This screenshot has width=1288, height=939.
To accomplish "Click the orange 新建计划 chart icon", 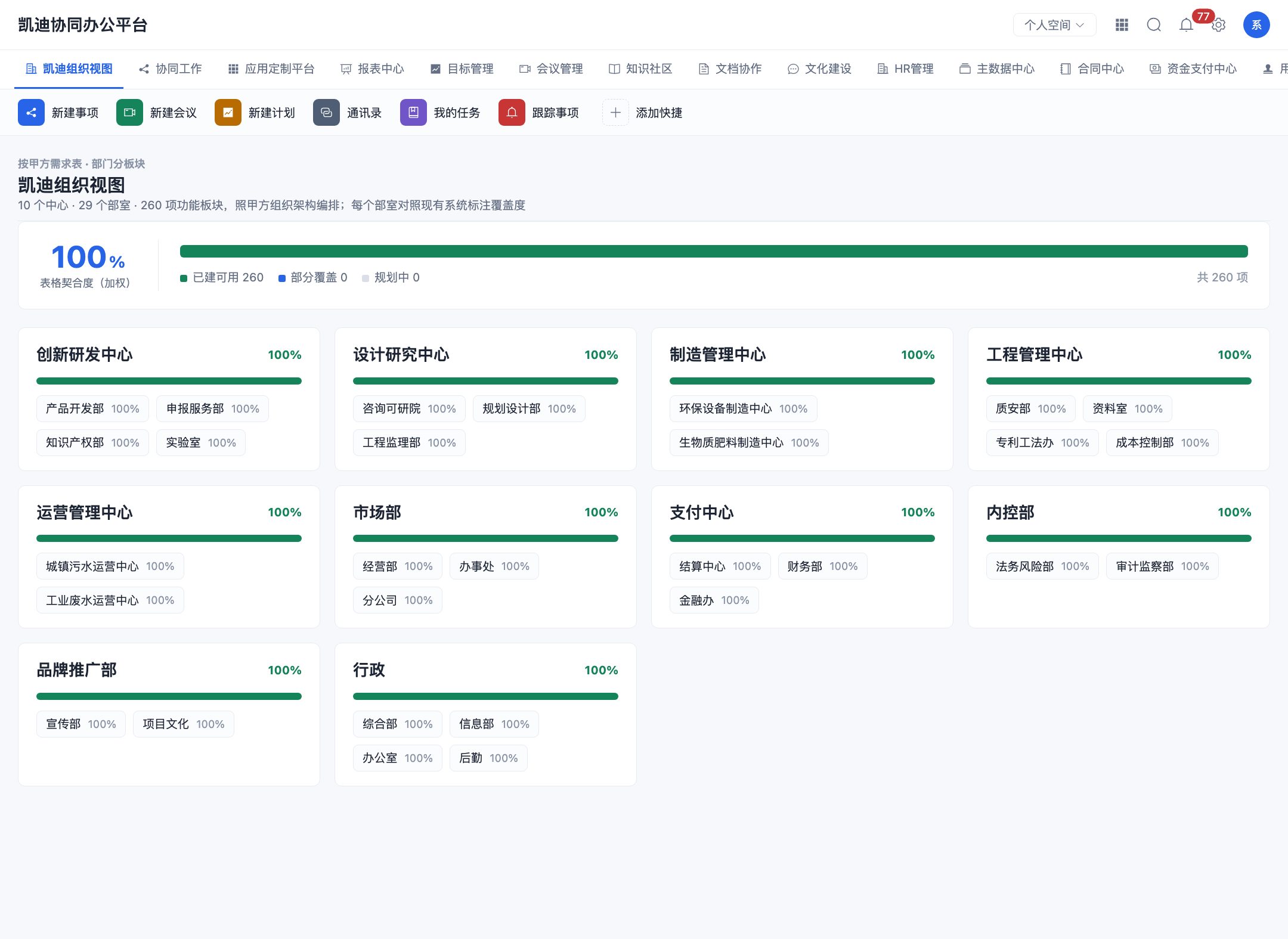I will click(x=228, y=113).
